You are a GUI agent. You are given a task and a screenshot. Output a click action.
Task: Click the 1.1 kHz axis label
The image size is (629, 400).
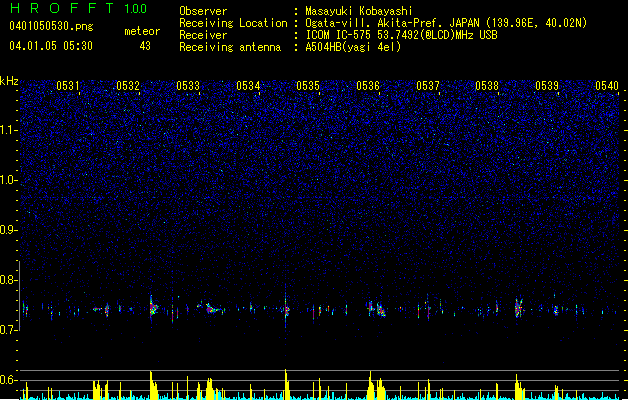click(x=9, y=130)
